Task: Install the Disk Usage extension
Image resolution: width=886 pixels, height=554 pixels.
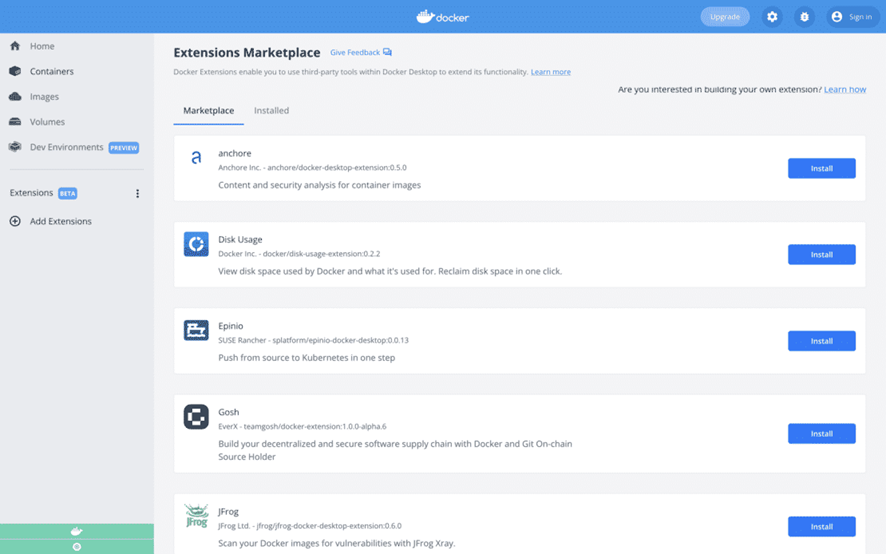Action: tap(822, 254)
